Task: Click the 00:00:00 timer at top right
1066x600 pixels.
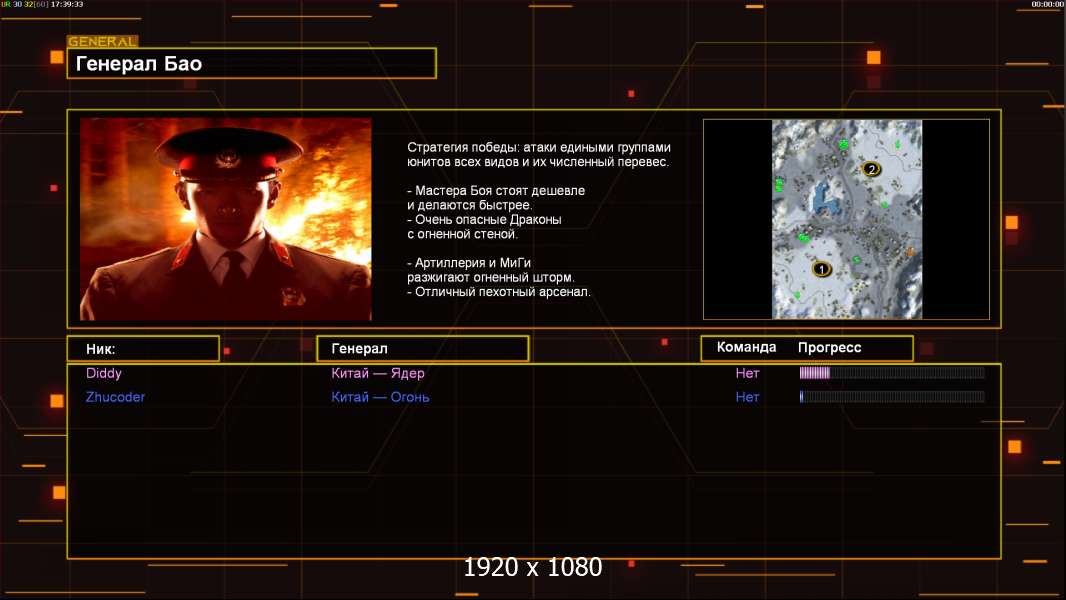Action: 1048,4
